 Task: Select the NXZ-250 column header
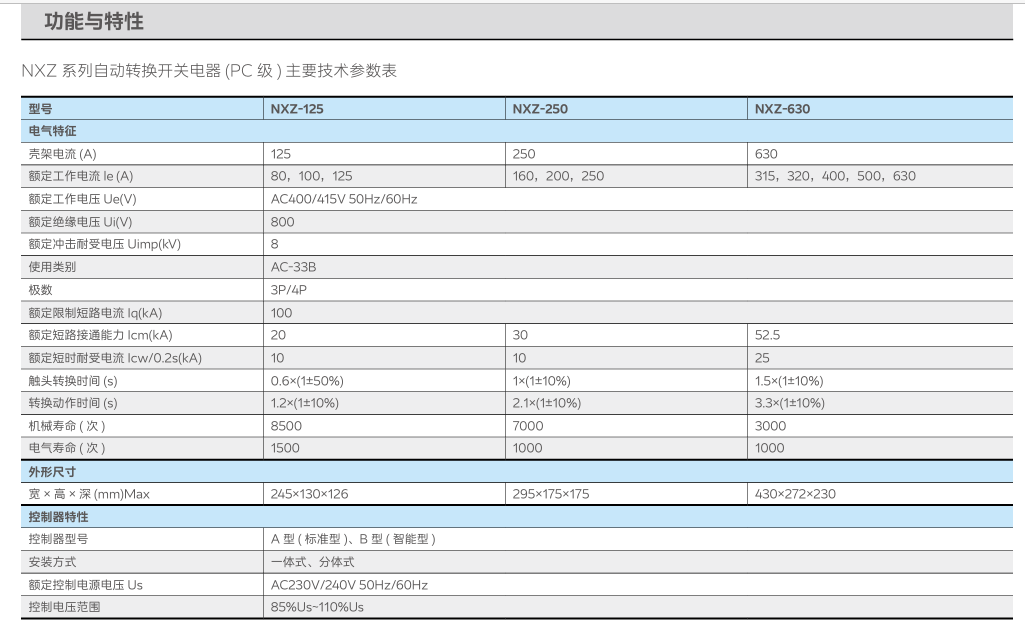coord(540,109)
